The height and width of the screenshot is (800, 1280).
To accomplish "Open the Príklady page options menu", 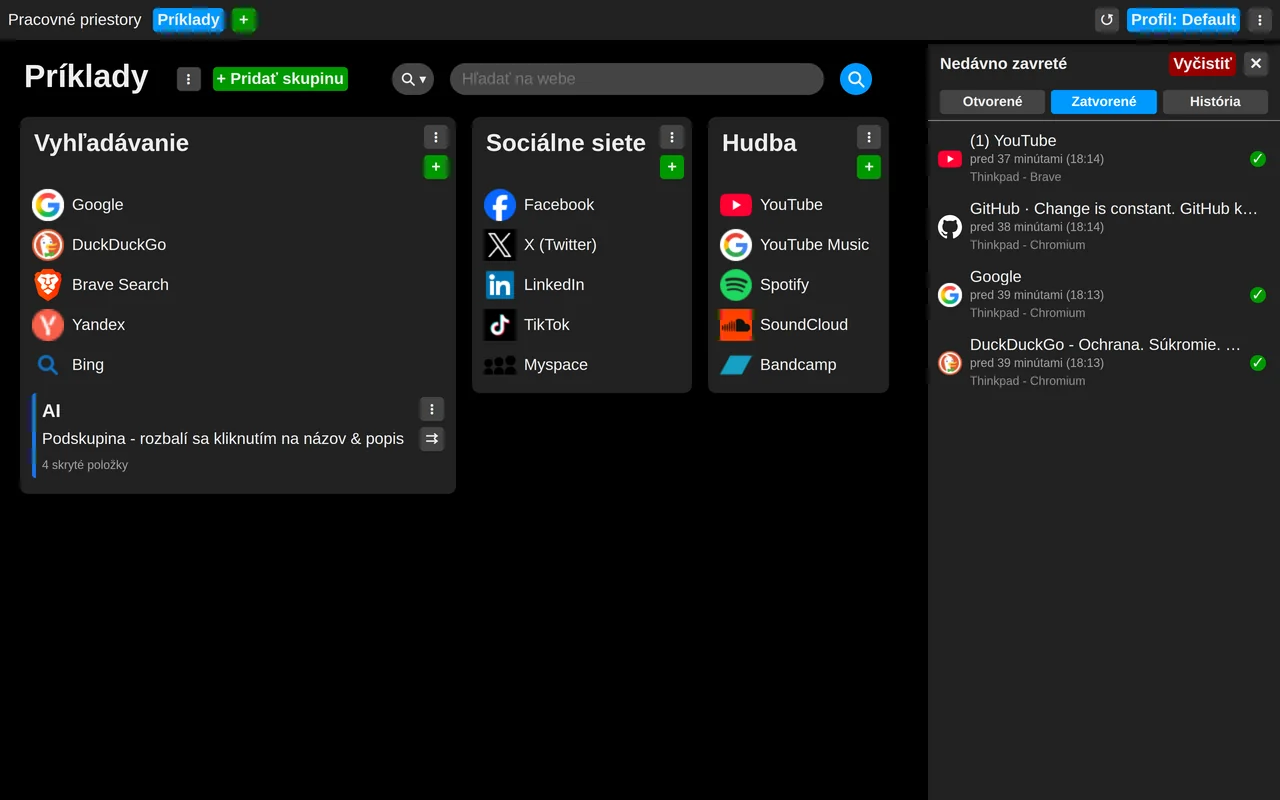I will 189,79.
